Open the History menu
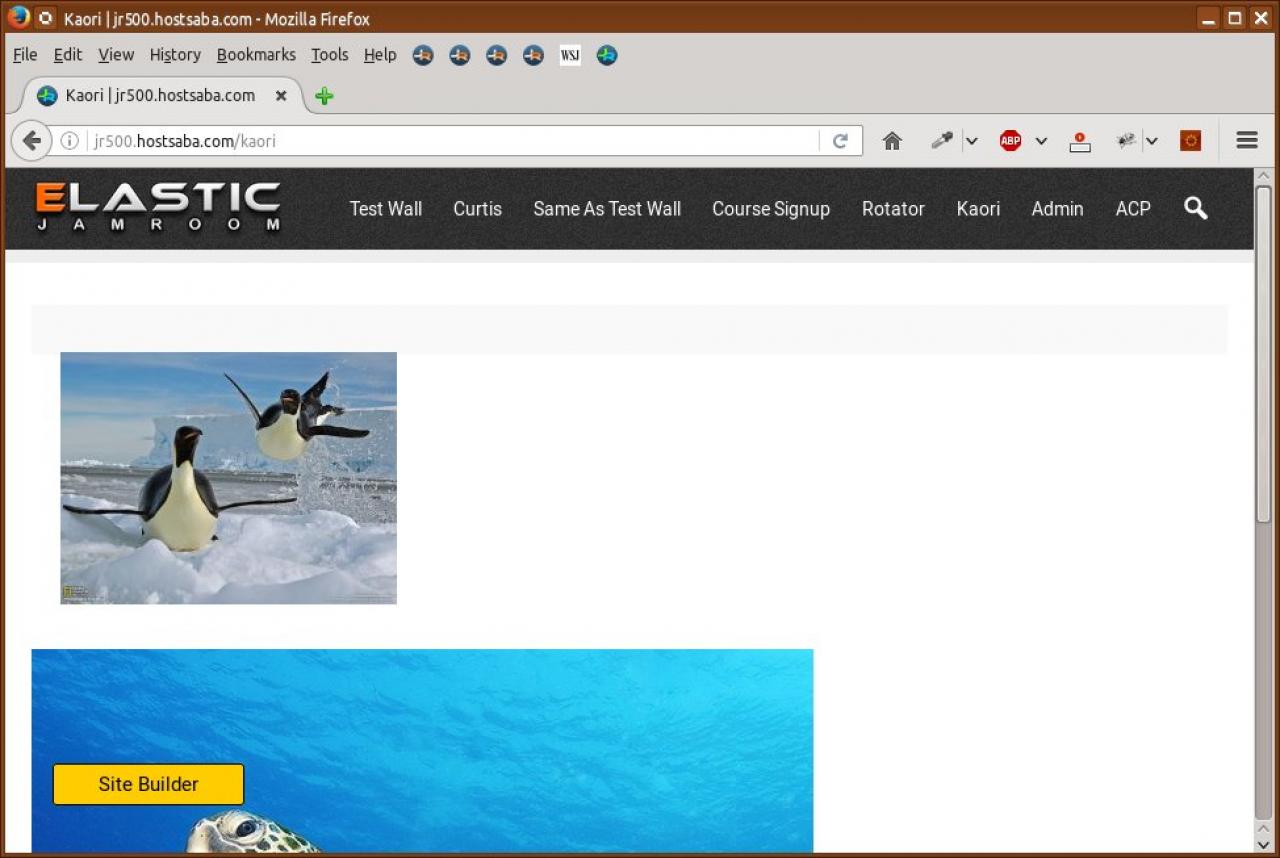1280x858 pixels. 175,55
